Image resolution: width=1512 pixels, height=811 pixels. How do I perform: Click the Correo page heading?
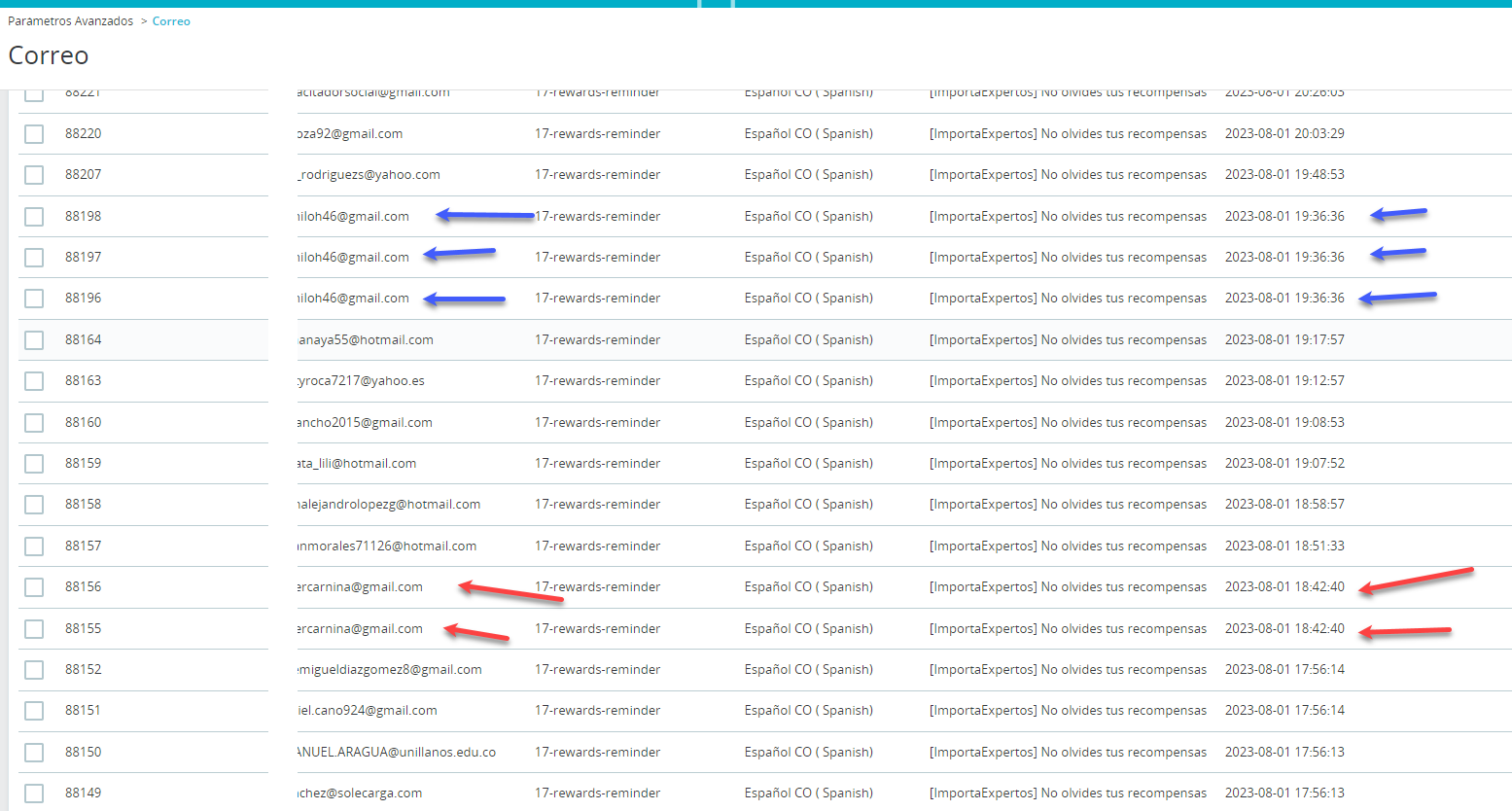(49, 55)
